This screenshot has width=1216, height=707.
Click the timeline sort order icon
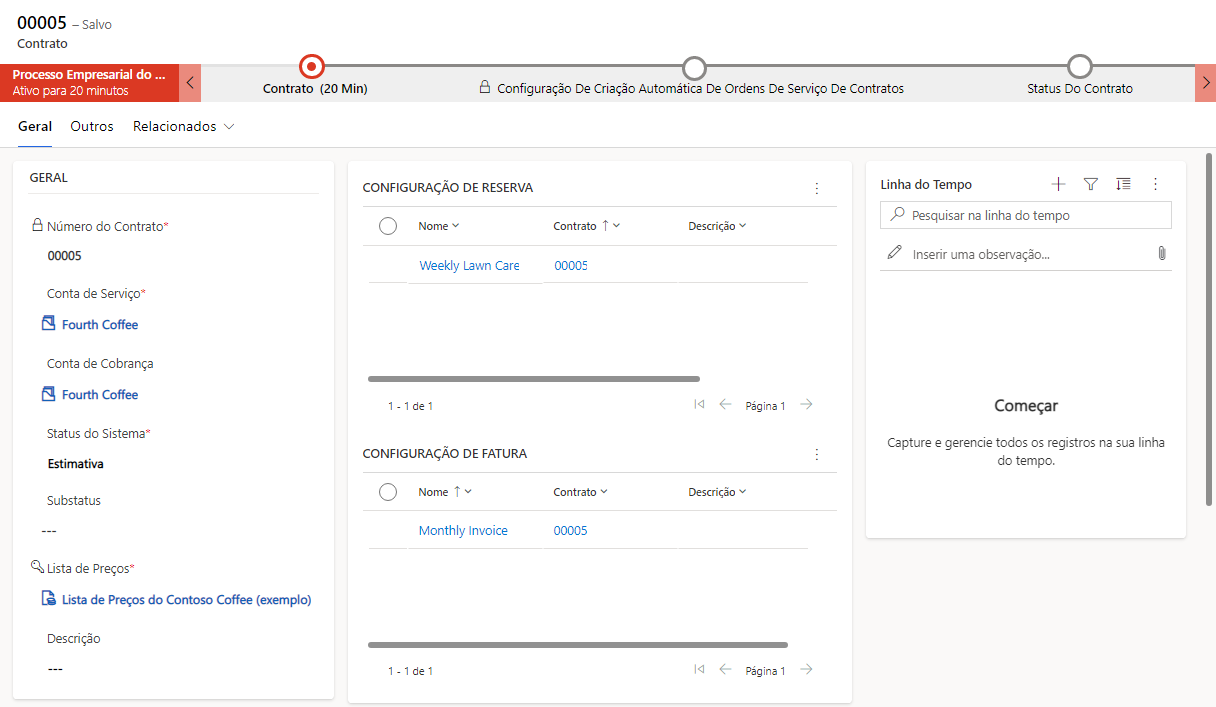(1123, 184)
